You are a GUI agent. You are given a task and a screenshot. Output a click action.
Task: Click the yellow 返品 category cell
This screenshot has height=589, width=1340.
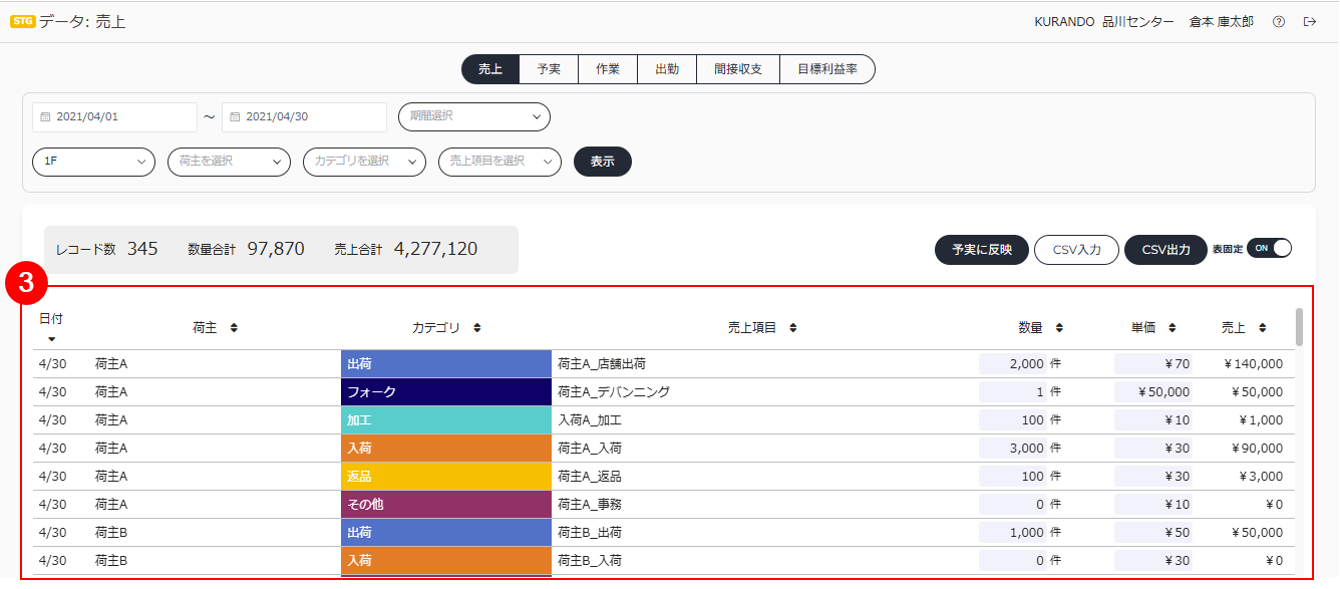tap(446, 476)
